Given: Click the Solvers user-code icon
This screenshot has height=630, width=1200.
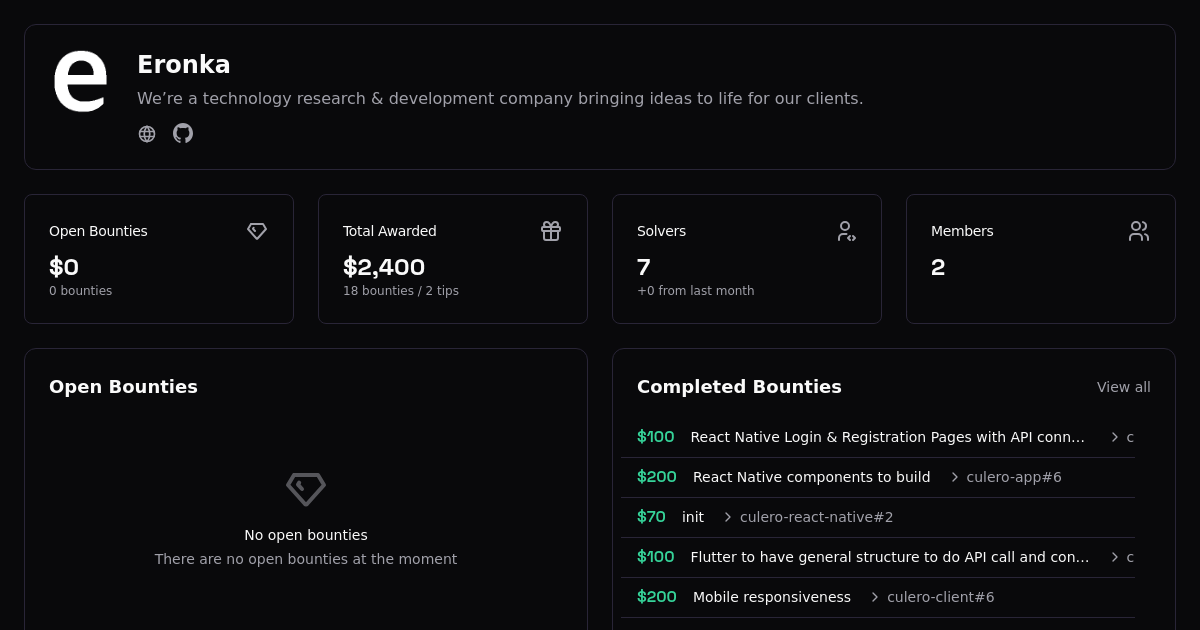Looking at the screenshot, I should pyautogui.click(x=846, y=231).
